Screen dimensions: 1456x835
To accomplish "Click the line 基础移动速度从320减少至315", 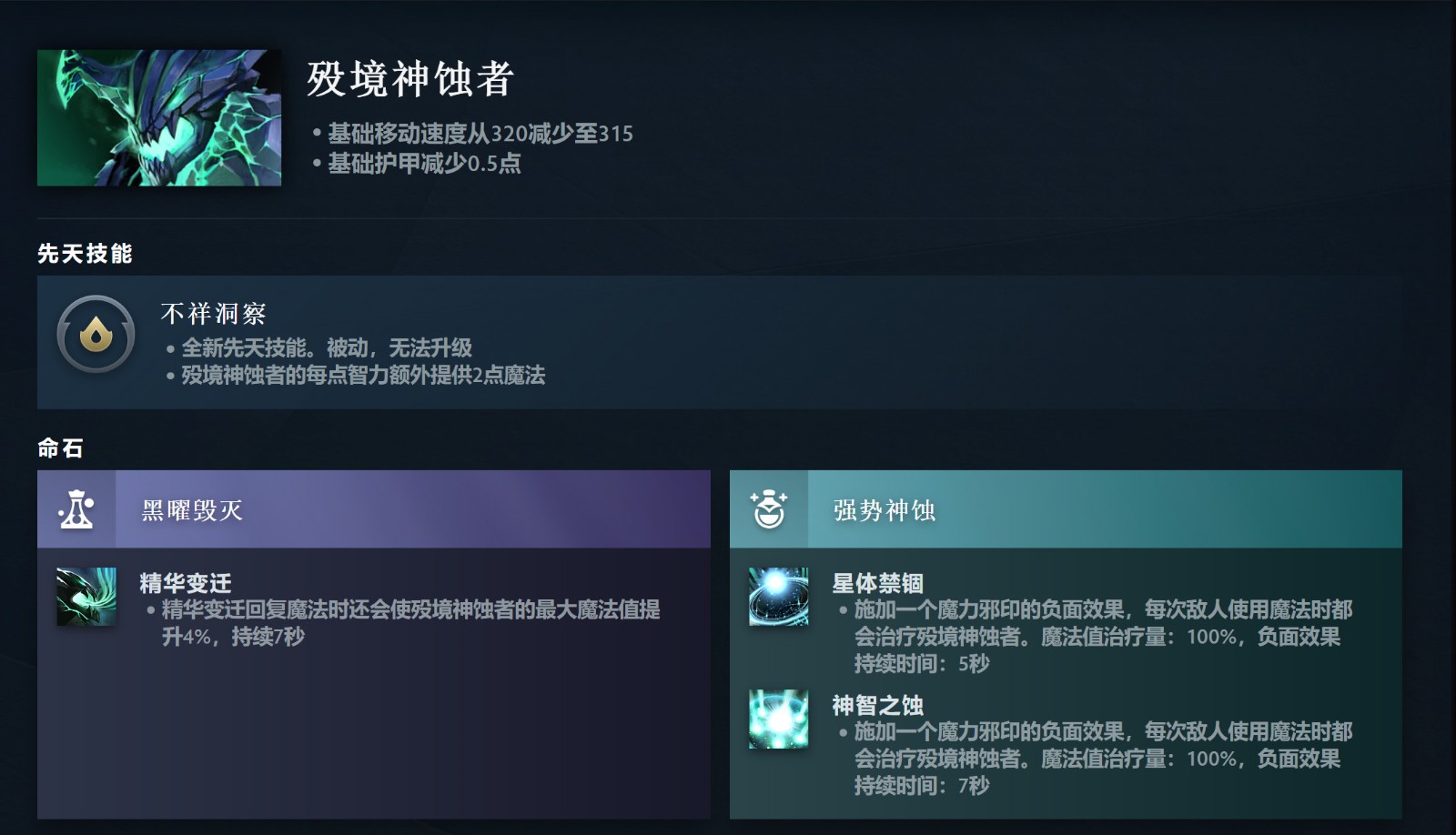I will (x=480, y=134).
